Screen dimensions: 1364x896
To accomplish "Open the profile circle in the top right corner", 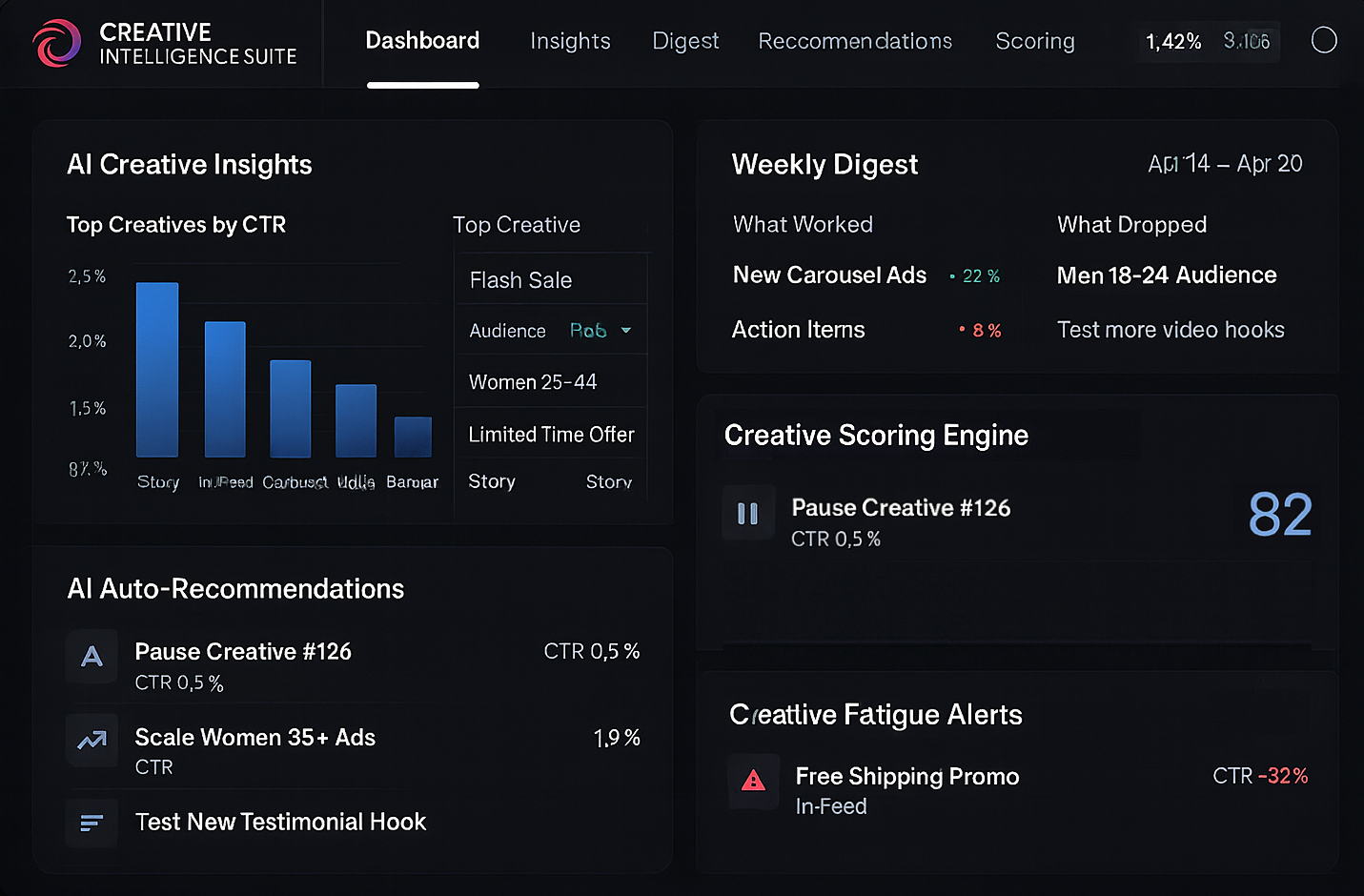I will click(x=1324, y=40).
